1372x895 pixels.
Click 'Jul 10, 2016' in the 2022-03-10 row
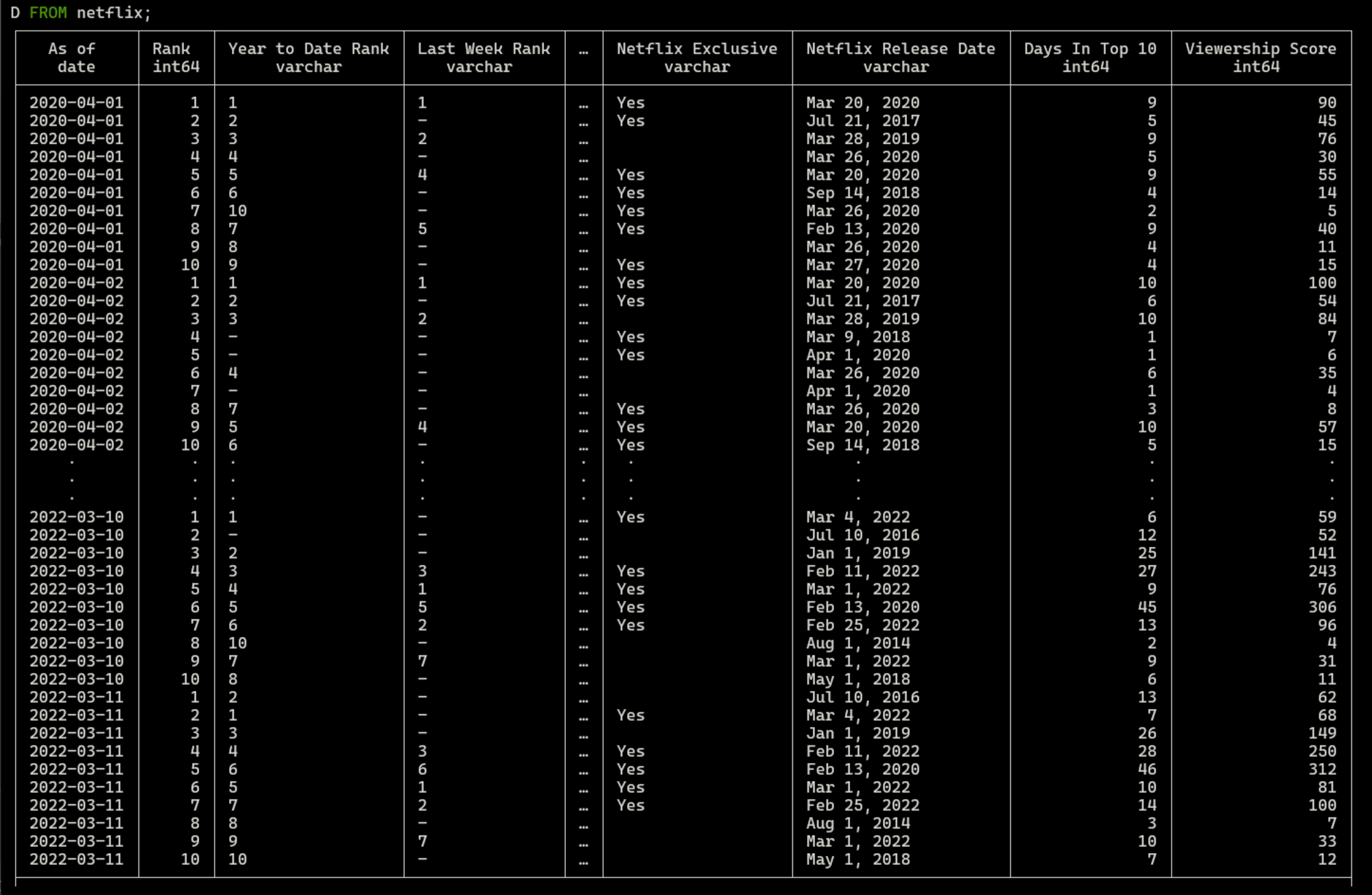point(862,535)
